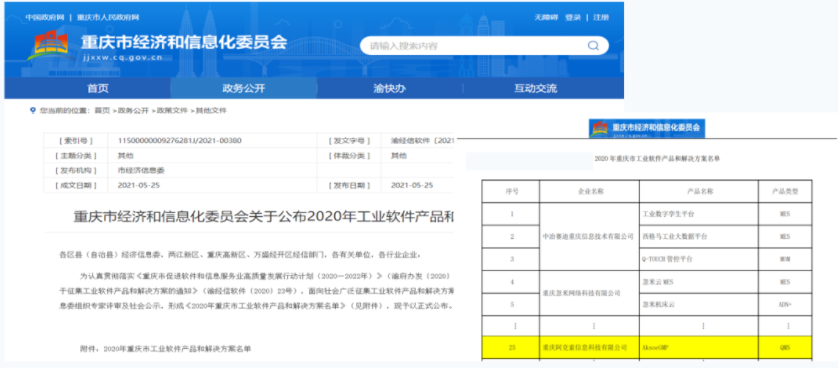The width and height of the screenshot is (838, 368).
Task: Click the highlighted 重庆阿克索信息科技有限公司 cell
Action: (x=589, y=347)
